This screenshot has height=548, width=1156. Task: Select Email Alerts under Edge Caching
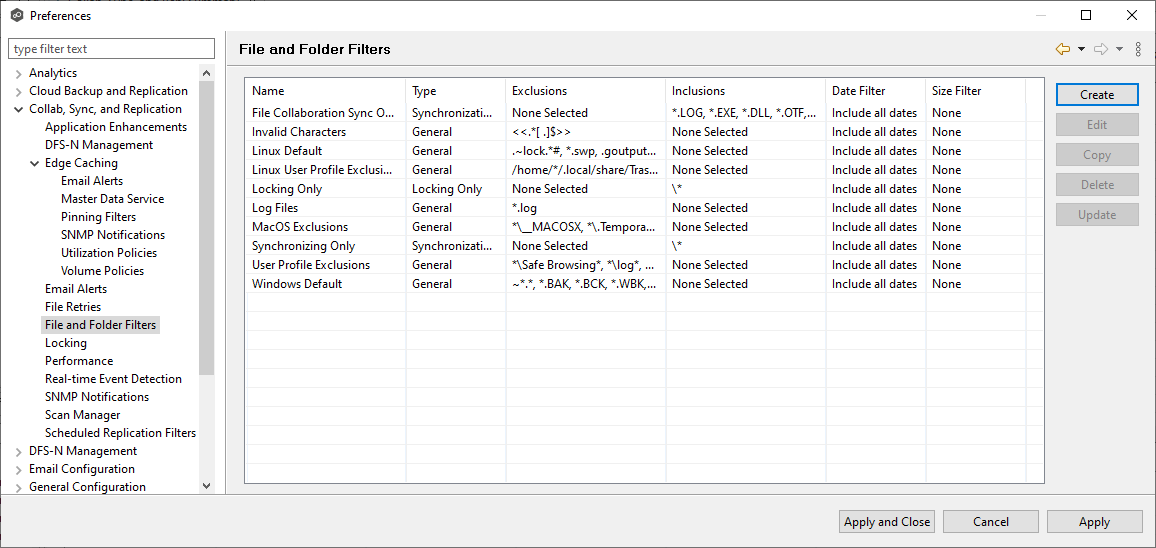pyautogui.click(x=92, y=181)
